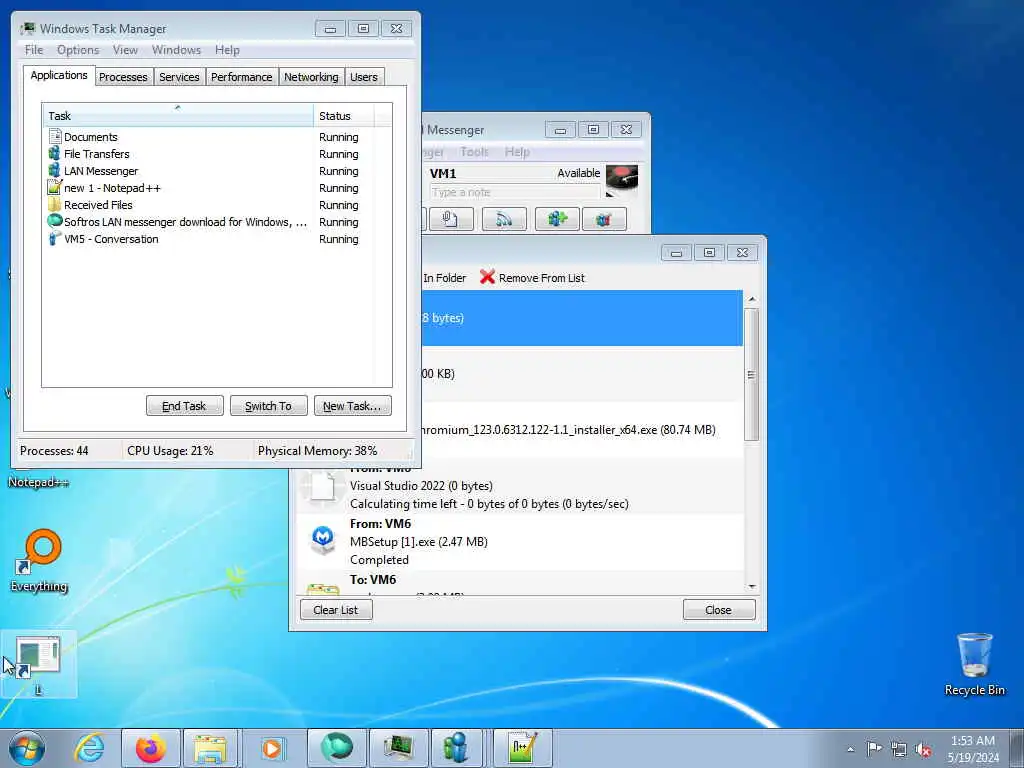Click the Switch To button
Screen dimensions: 1024x768
[268, 406]
